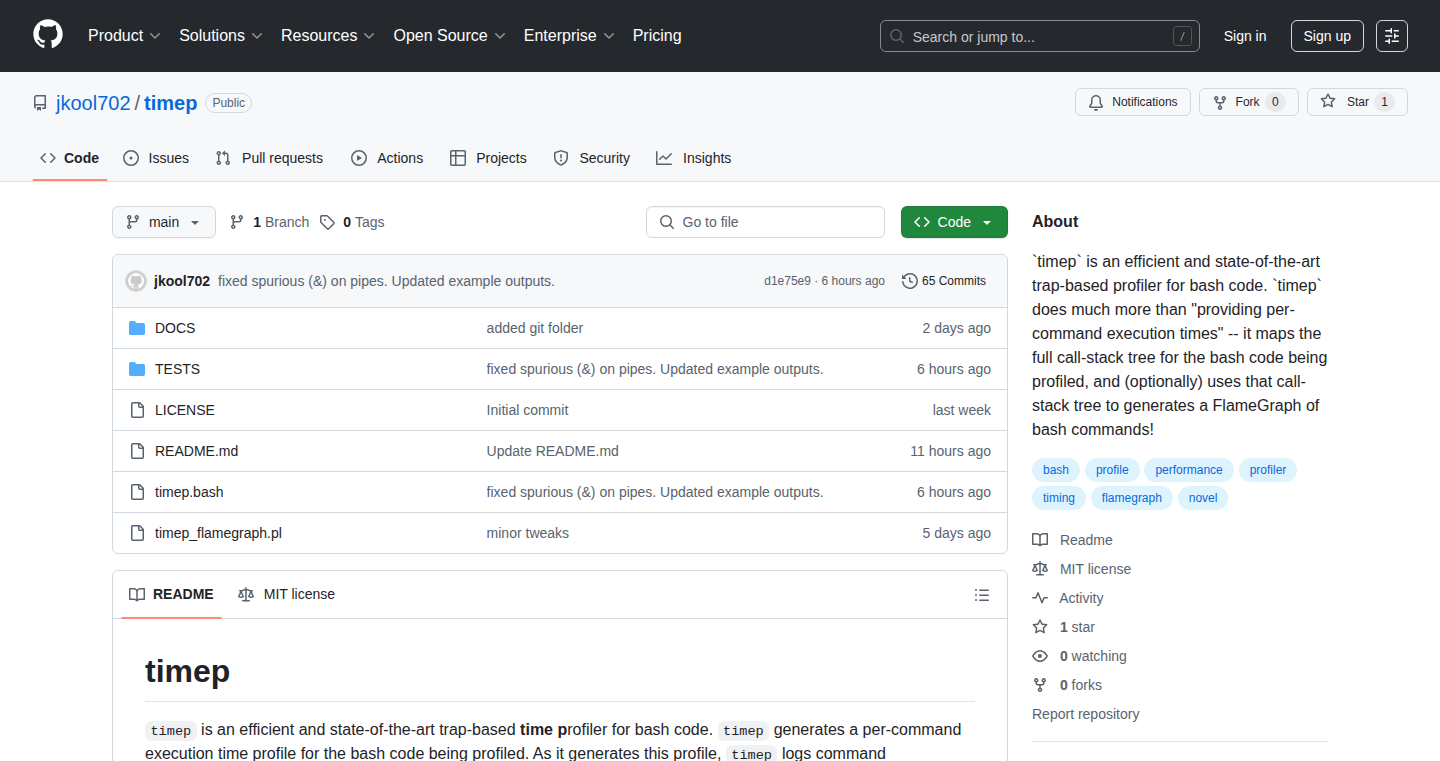
Task: Focus the Search or jump to field
Action: [x=1040, y=36]
